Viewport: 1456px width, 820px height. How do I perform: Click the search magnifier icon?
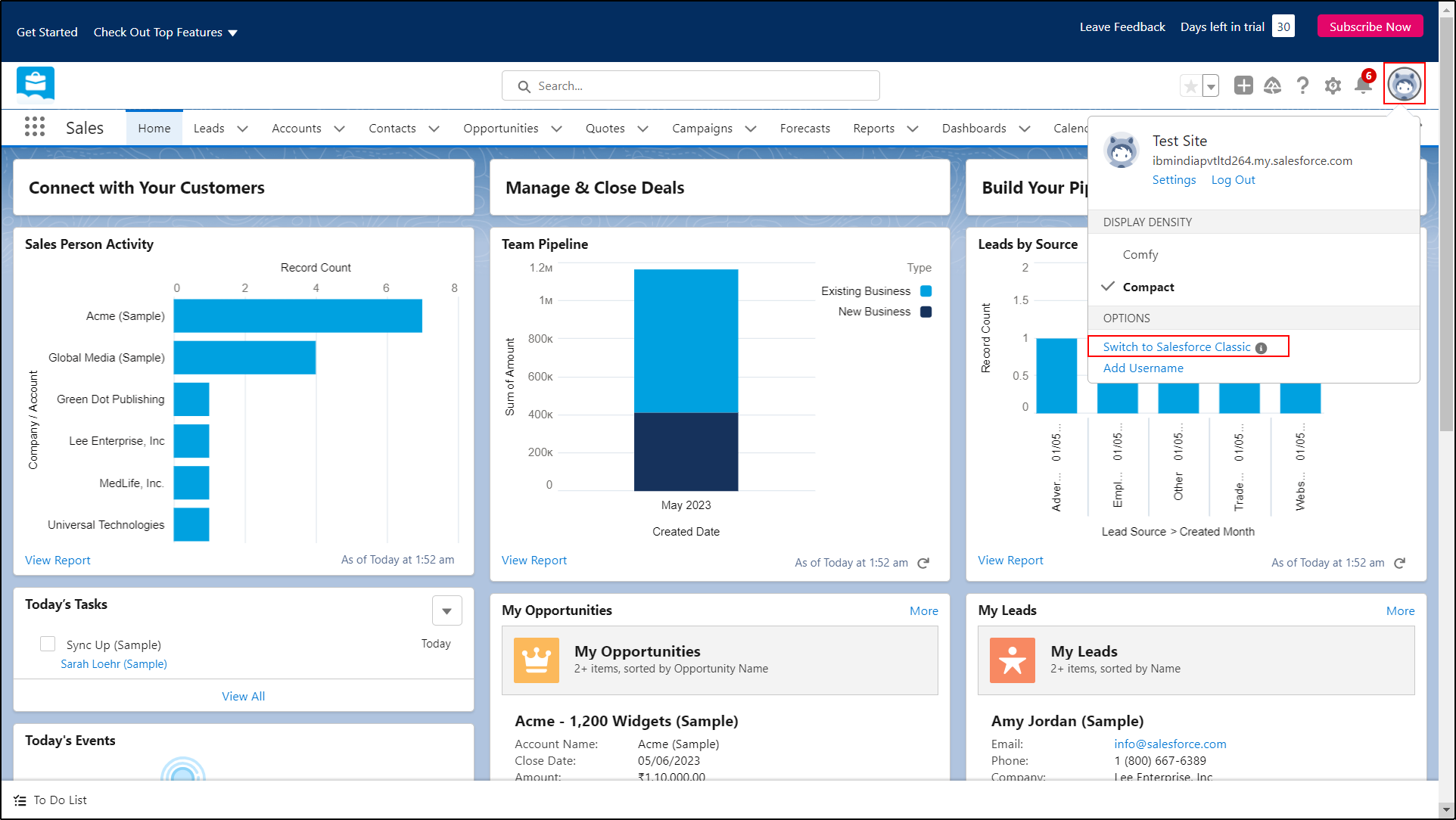524,86
